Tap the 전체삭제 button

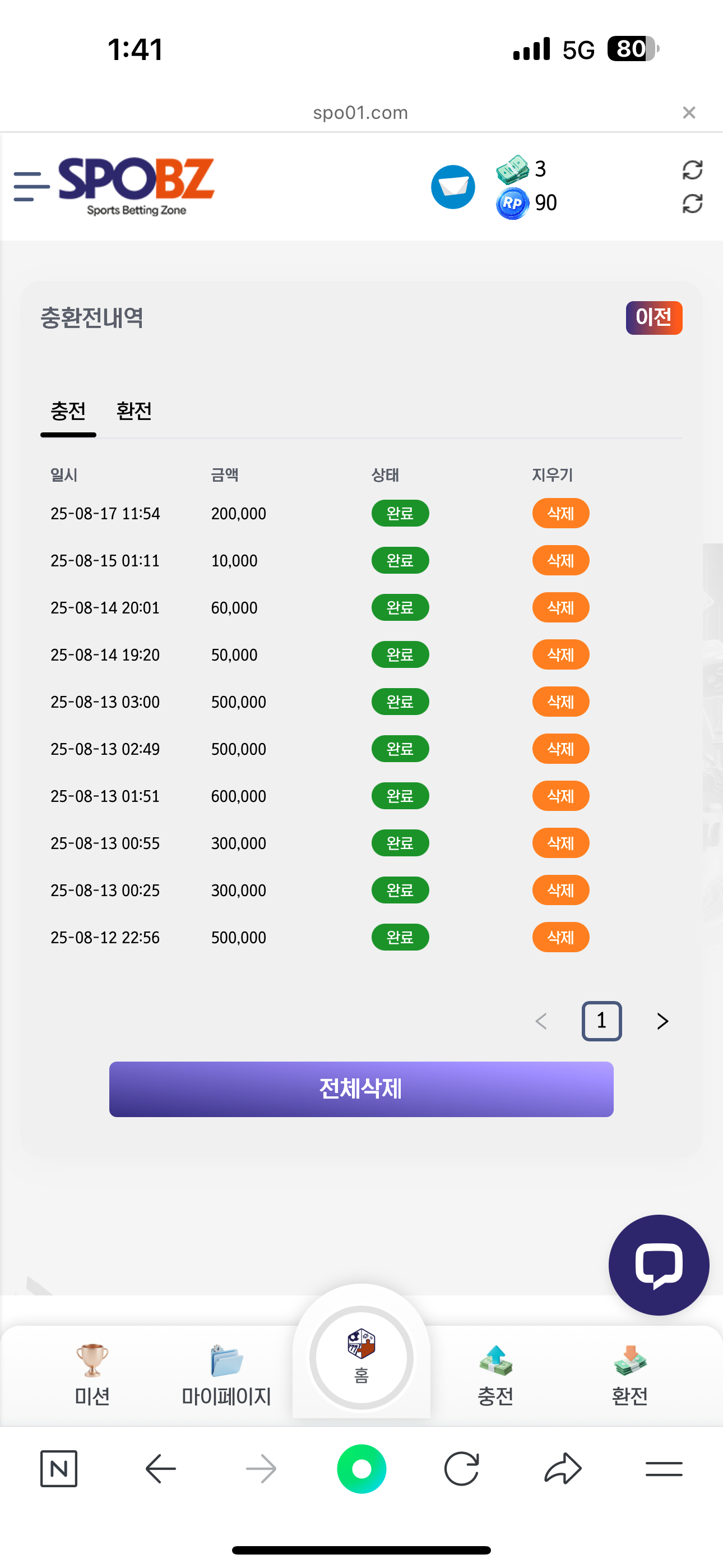coord(361,1089)
